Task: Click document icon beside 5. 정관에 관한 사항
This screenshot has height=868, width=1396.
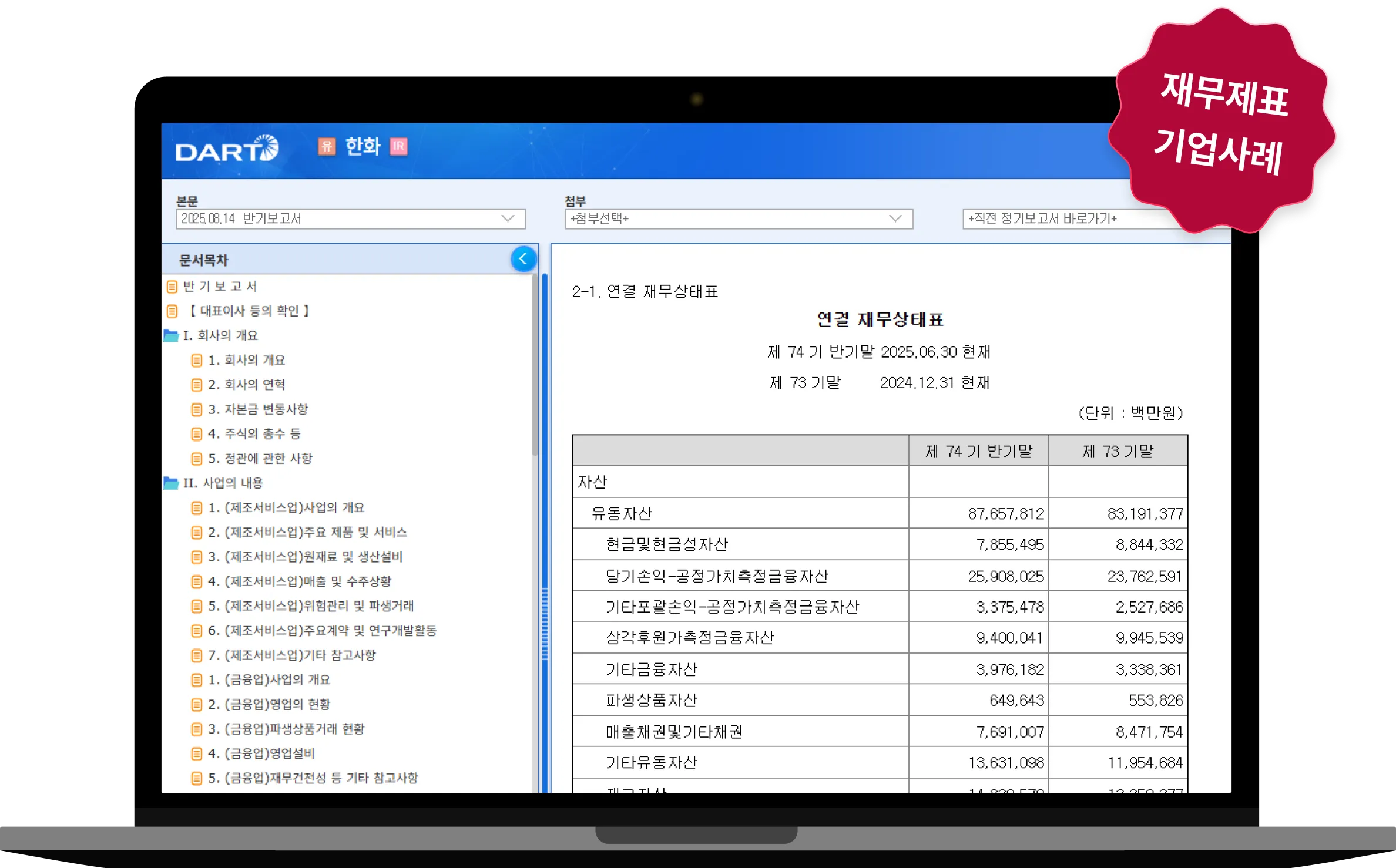Action: [x=197, y=459]
